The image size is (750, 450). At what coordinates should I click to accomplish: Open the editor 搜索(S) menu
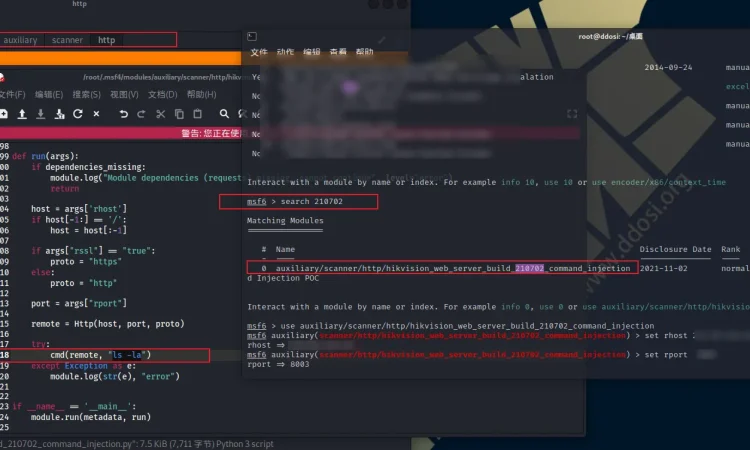tap(87, 94)
